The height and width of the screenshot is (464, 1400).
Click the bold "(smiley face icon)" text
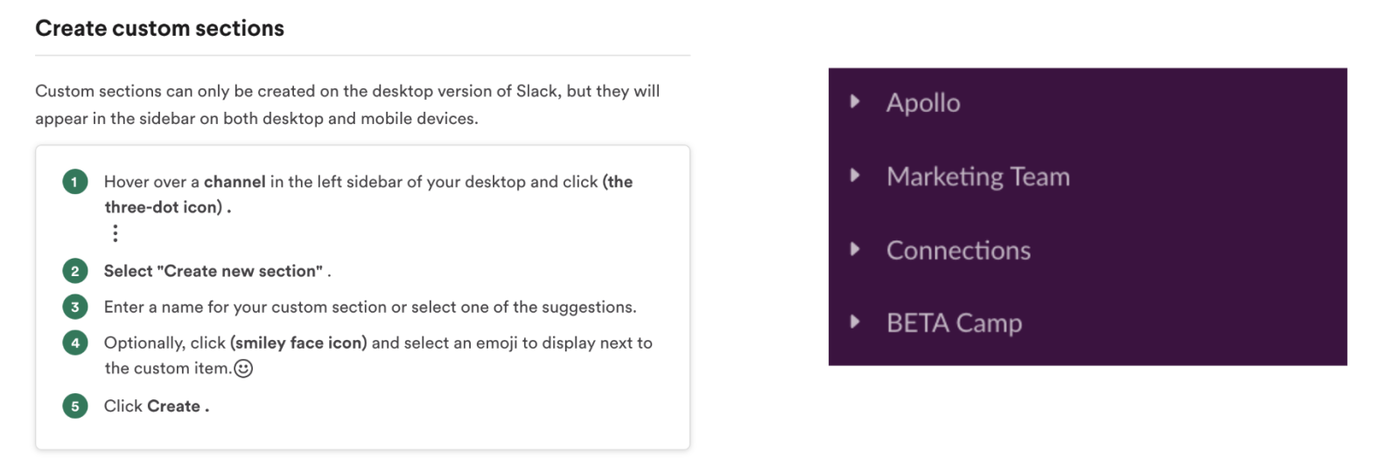click(x=299, y=343)
